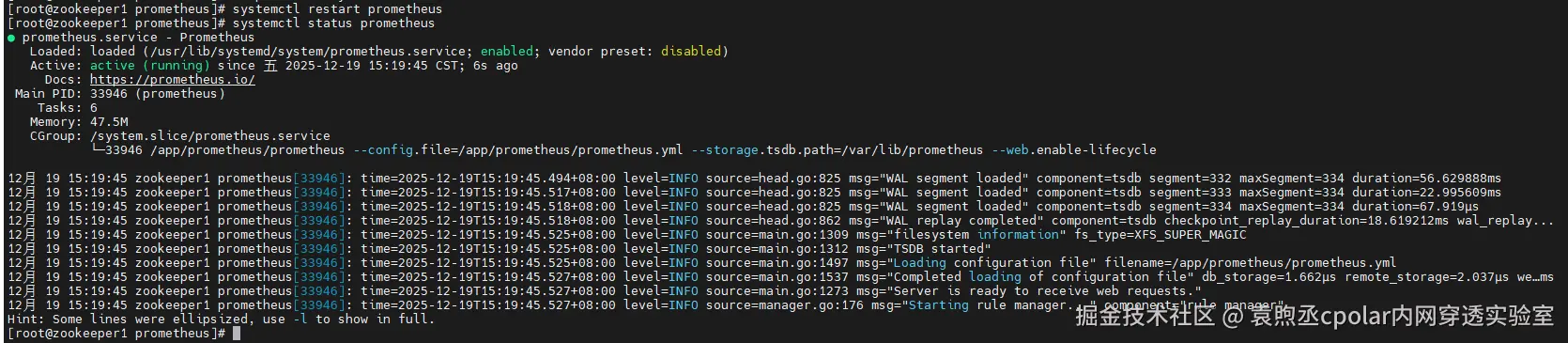This screenshot has width=1568, height=343.
Task: Select CGroup path /system.slice/prometheus.service
Action: pos(210,136)
